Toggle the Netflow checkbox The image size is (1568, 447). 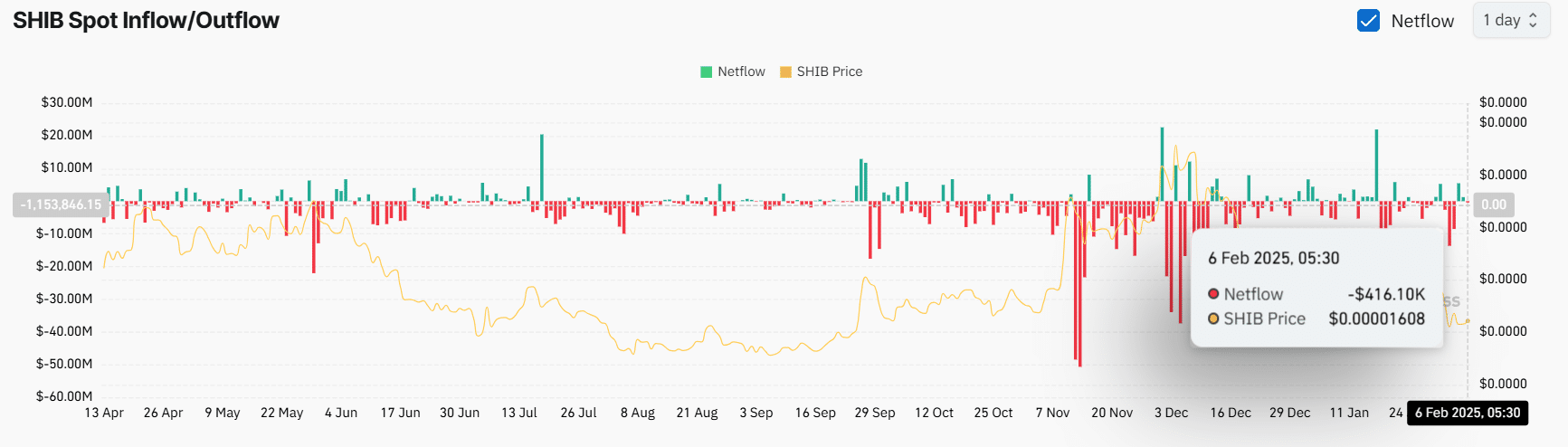pos(1368,21)
